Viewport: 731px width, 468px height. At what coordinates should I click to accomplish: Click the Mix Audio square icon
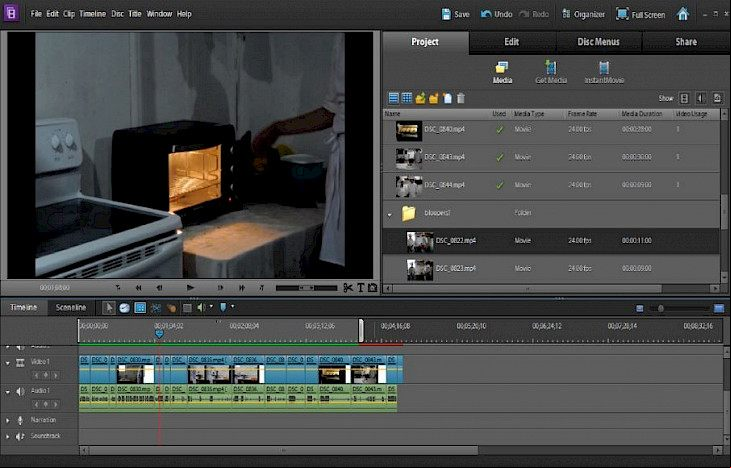187,308
